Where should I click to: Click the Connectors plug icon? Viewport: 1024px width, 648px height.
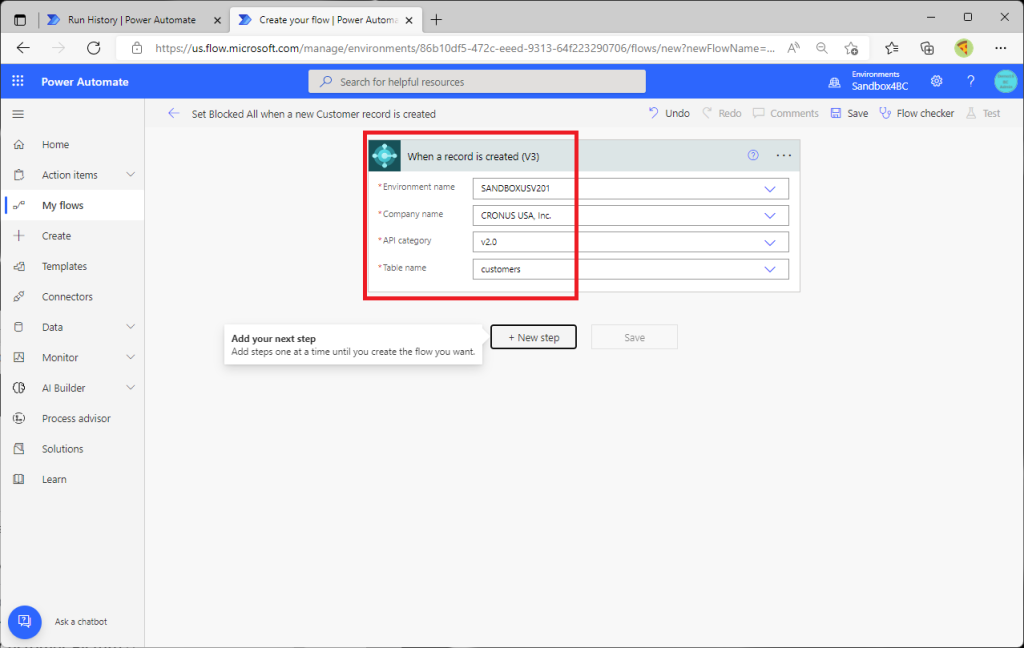point(19,297)
